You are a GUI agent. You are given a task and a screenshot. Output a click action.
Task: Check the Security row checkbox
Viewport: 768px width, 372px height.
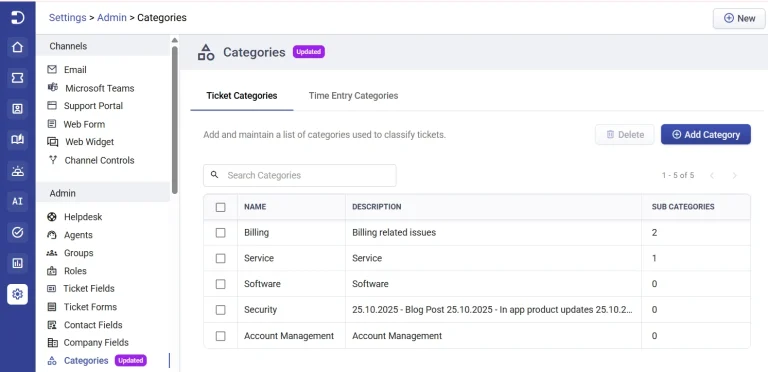click(220, 310)
